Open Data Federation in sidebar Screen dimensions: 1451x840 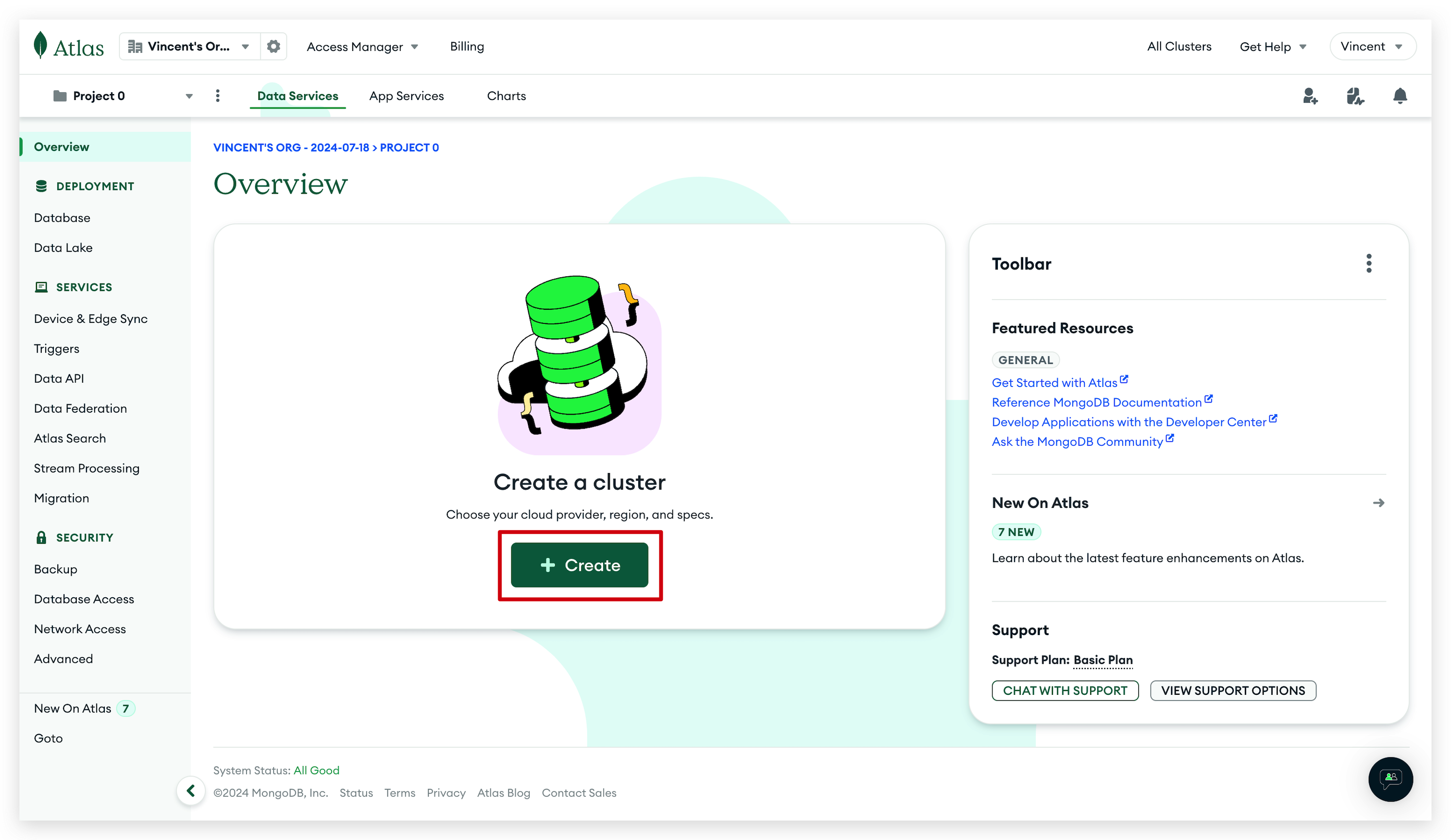coord(80,408)
